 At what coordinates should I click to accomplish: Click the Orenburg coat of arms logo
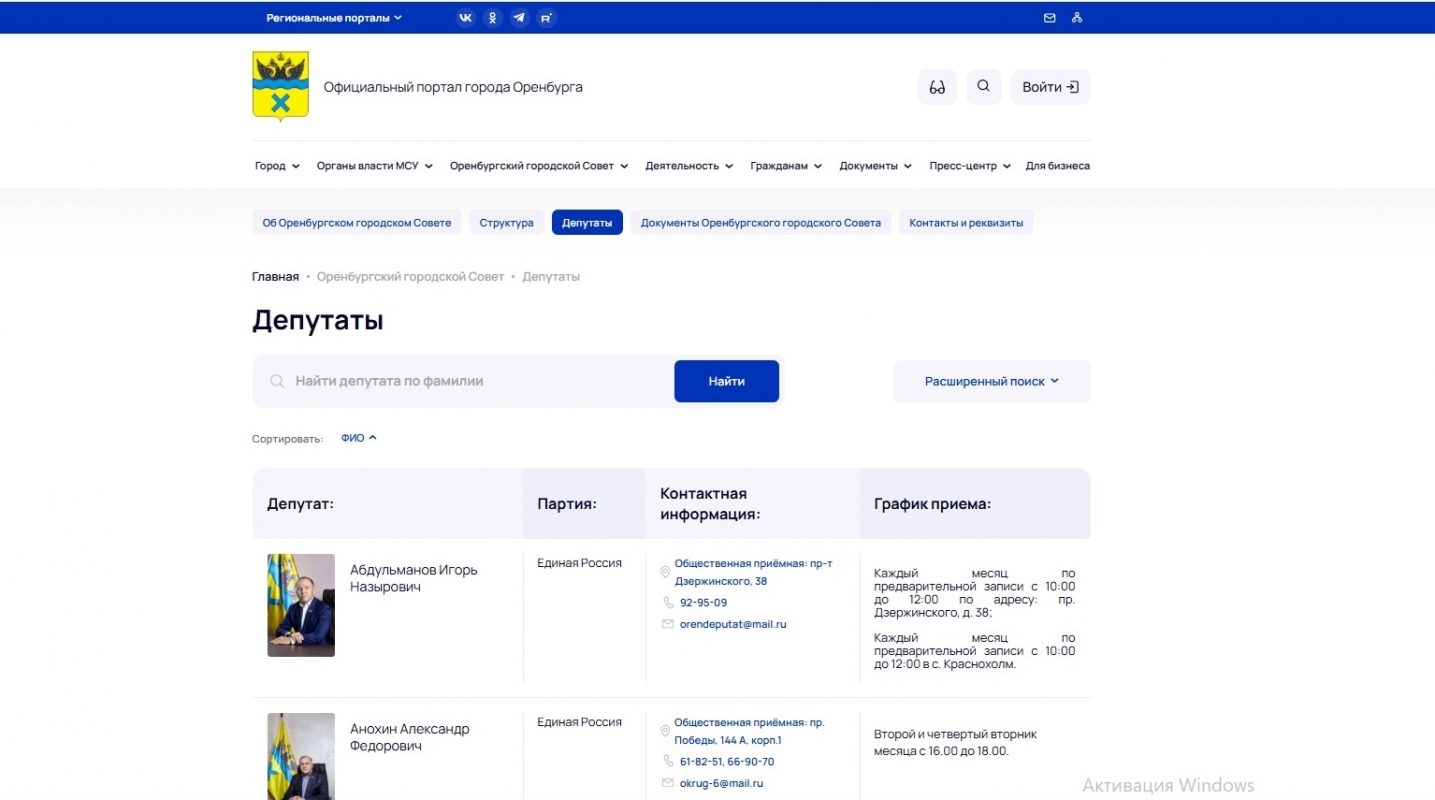(x=280, y=86)
